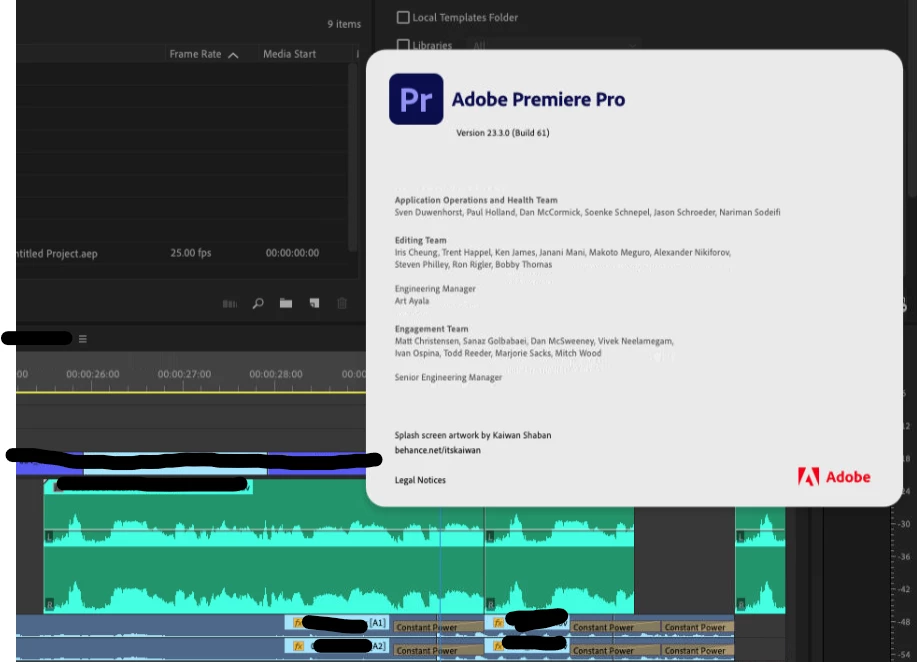Click the 'Adobe Premiere Pro' title text
Viewport: 917px width, 662px height.
tap(538, 99)
